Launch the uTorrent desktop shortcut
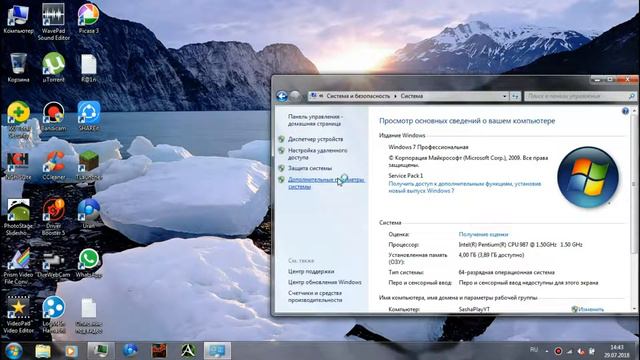 [x=53, y=68]
